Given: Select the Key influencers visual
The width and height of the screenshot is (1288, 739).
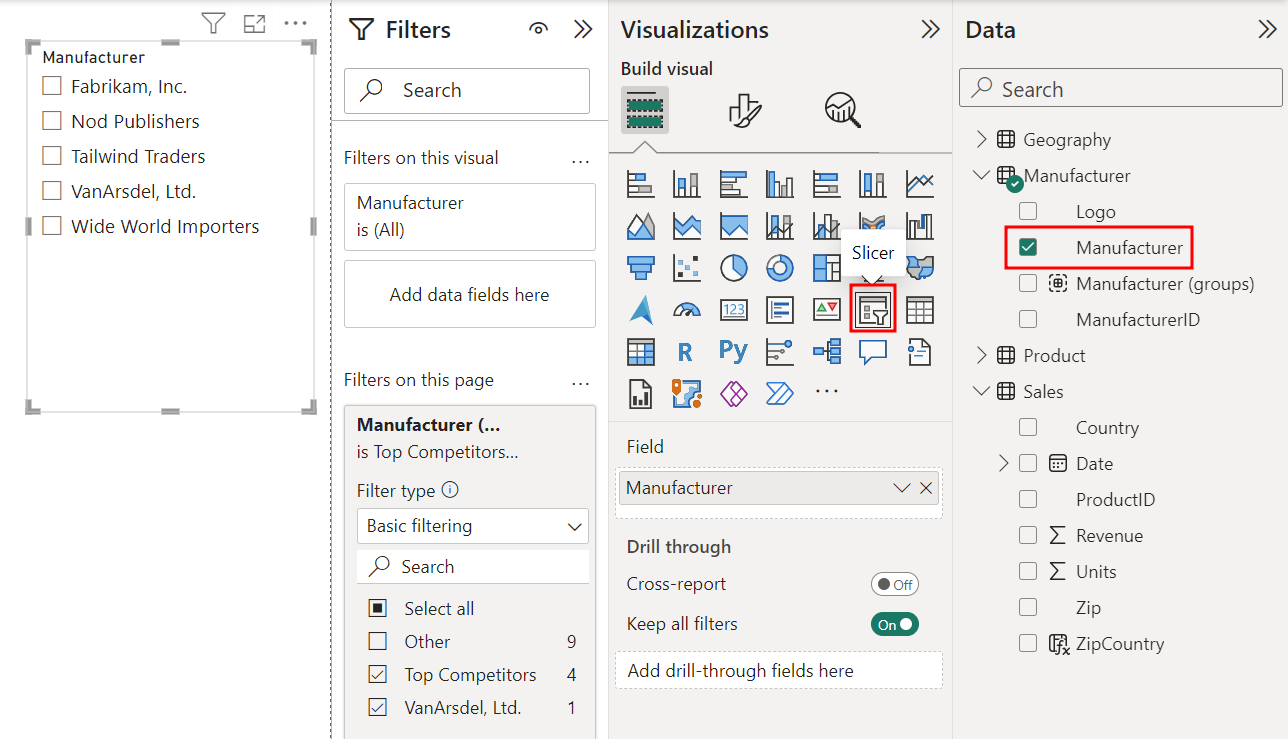Looking at the screenshot, I should (780, 352).
